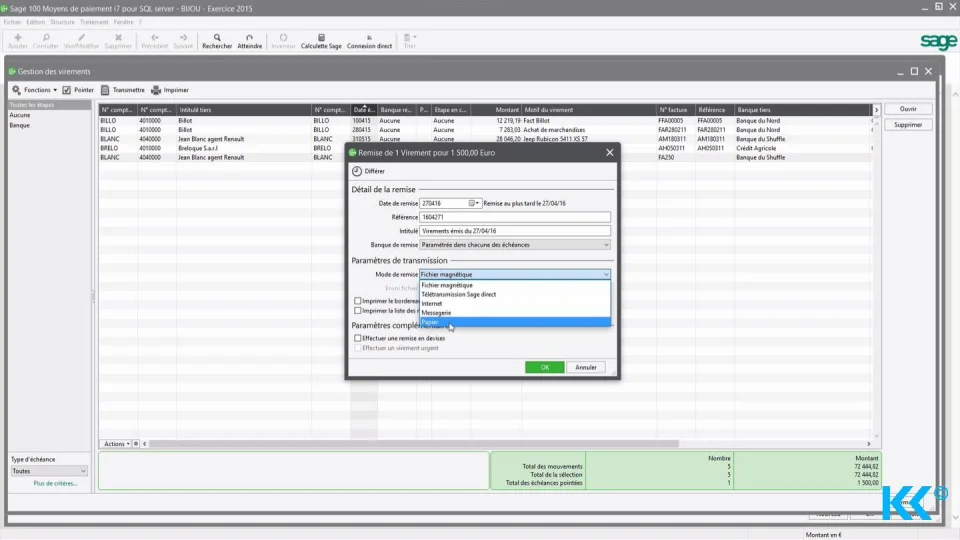The height and width of the screenshot is (540, 960).
Task: Select Banque in étapes list
Action: [x=20, y=126]
